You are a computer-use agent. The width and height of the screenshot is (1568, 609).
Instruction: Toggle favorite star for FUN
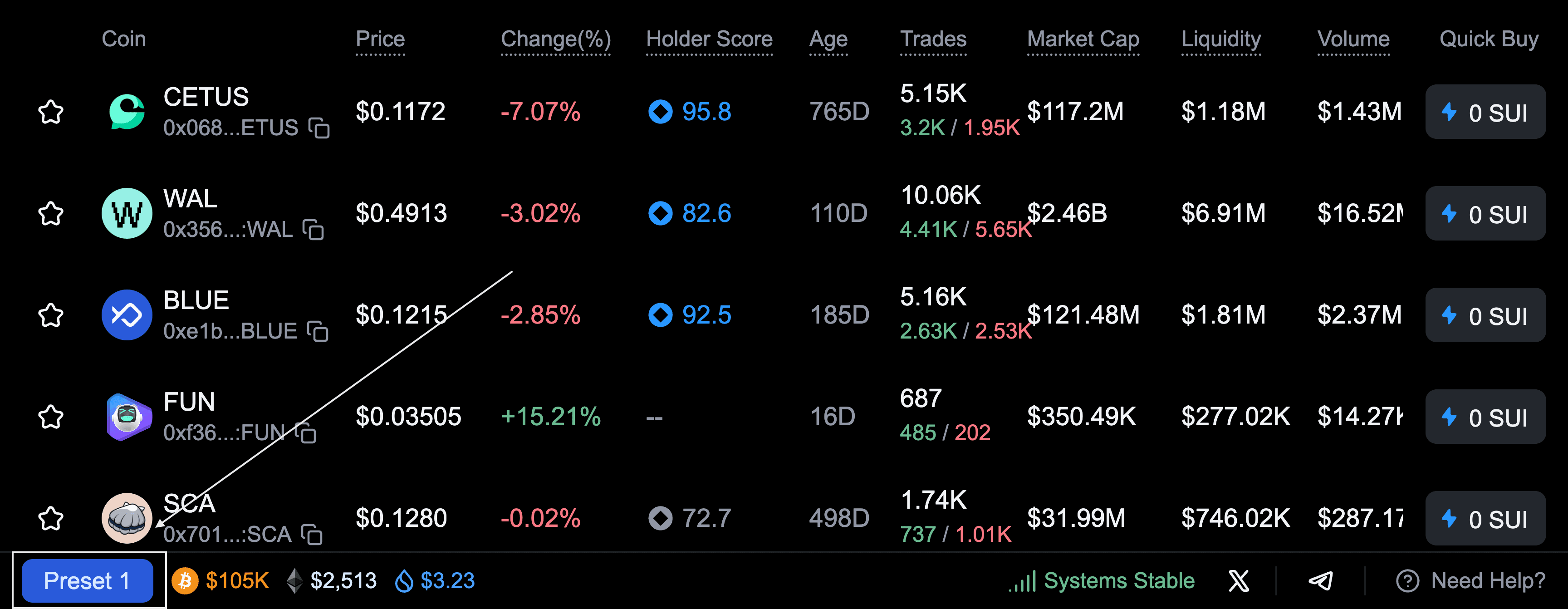[x=51, y=417]
